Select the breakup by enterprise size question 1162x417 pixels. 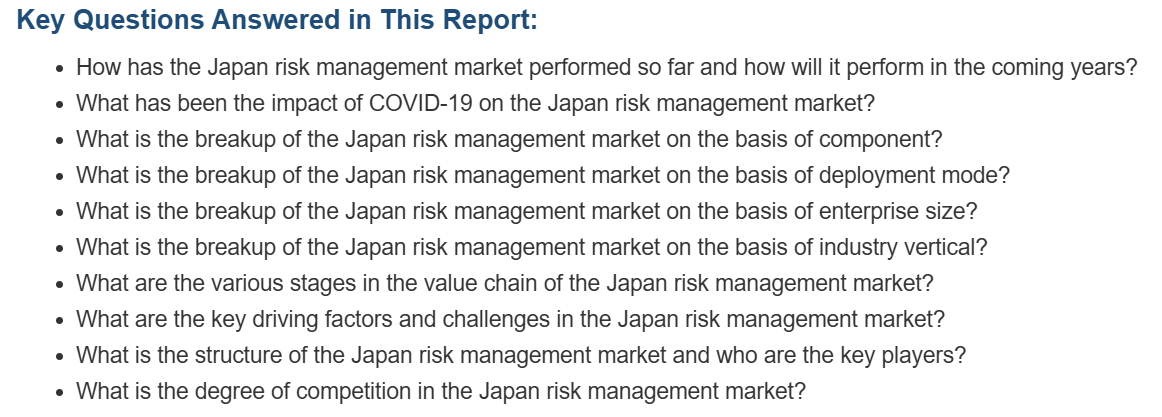[526, 211]
